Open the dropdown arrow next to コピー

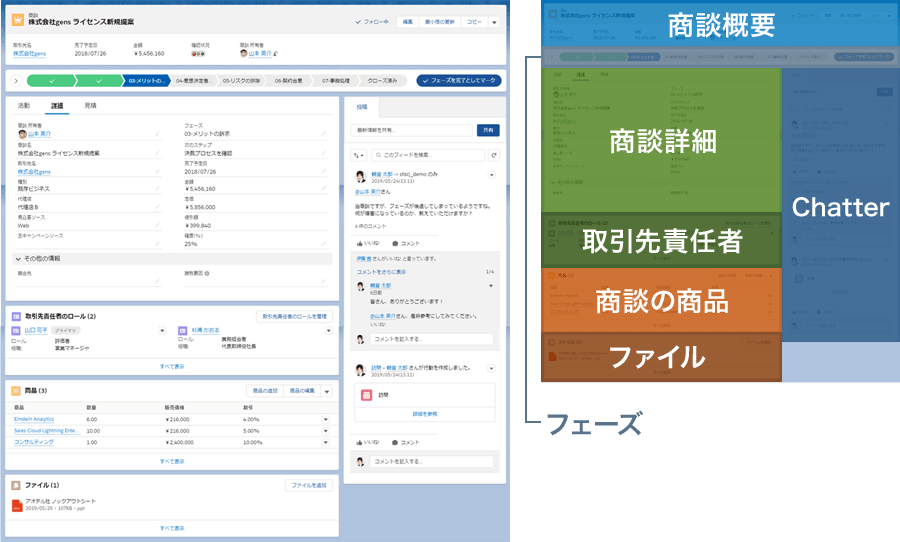pyautogui.click(x=493, y=21)
